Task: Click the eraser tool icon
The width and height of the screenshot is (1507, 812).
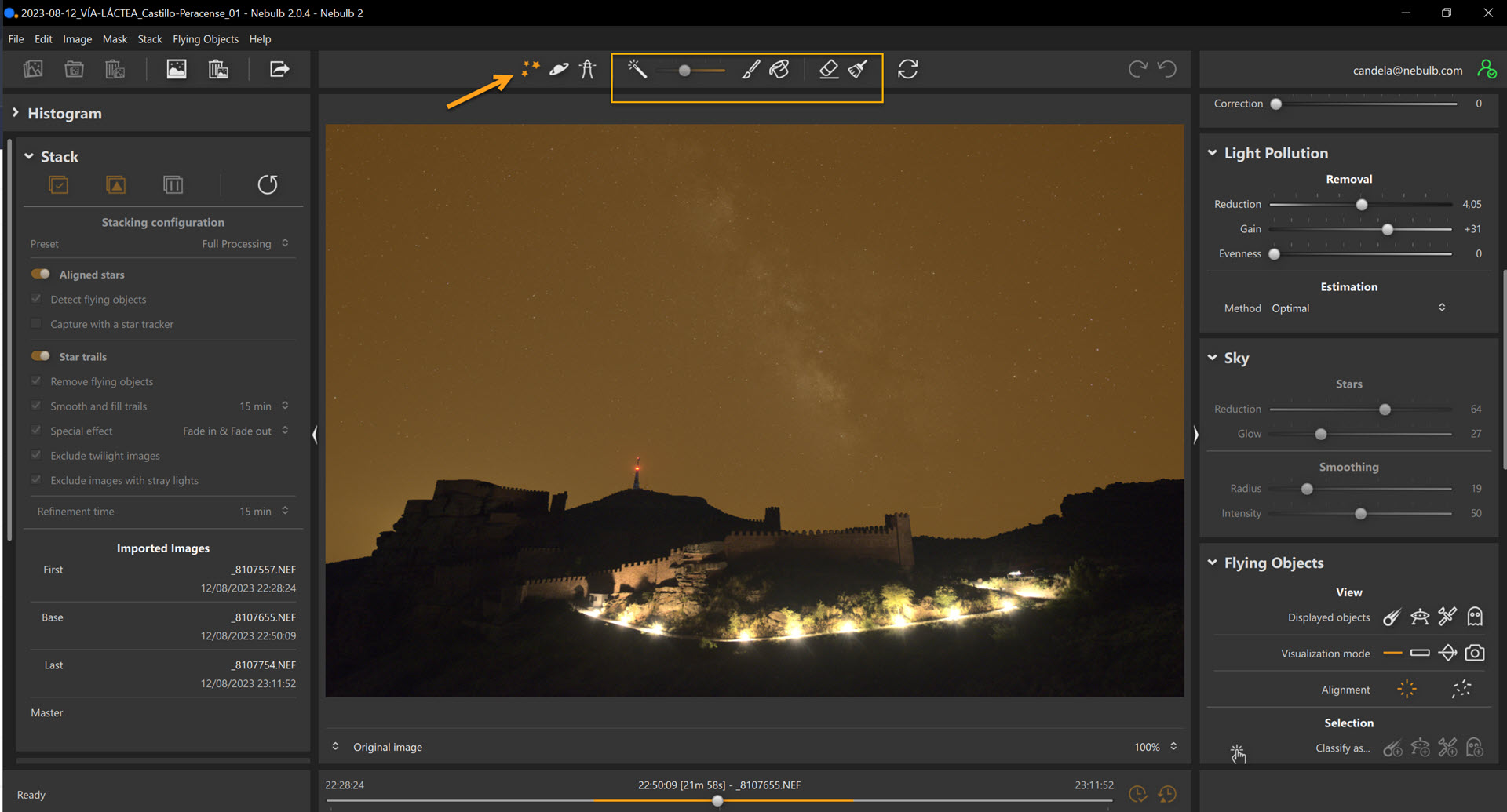Action: click(x=829, y=70)
